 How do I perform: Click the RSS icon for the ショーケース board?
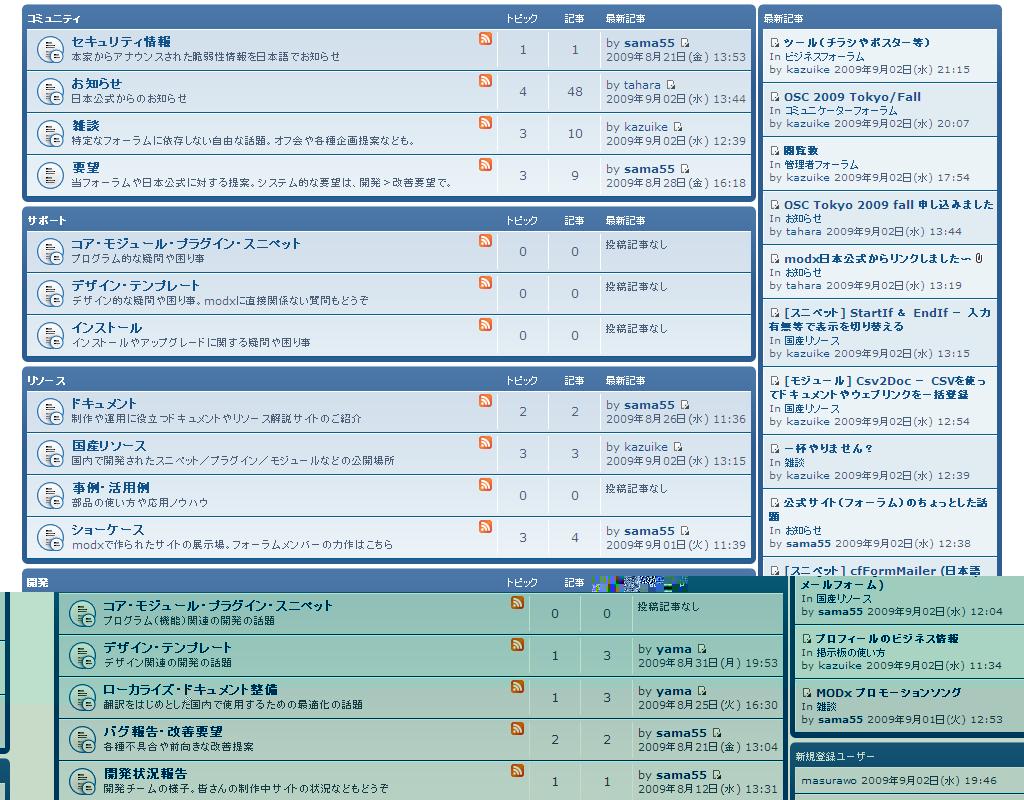pos(485,527)
